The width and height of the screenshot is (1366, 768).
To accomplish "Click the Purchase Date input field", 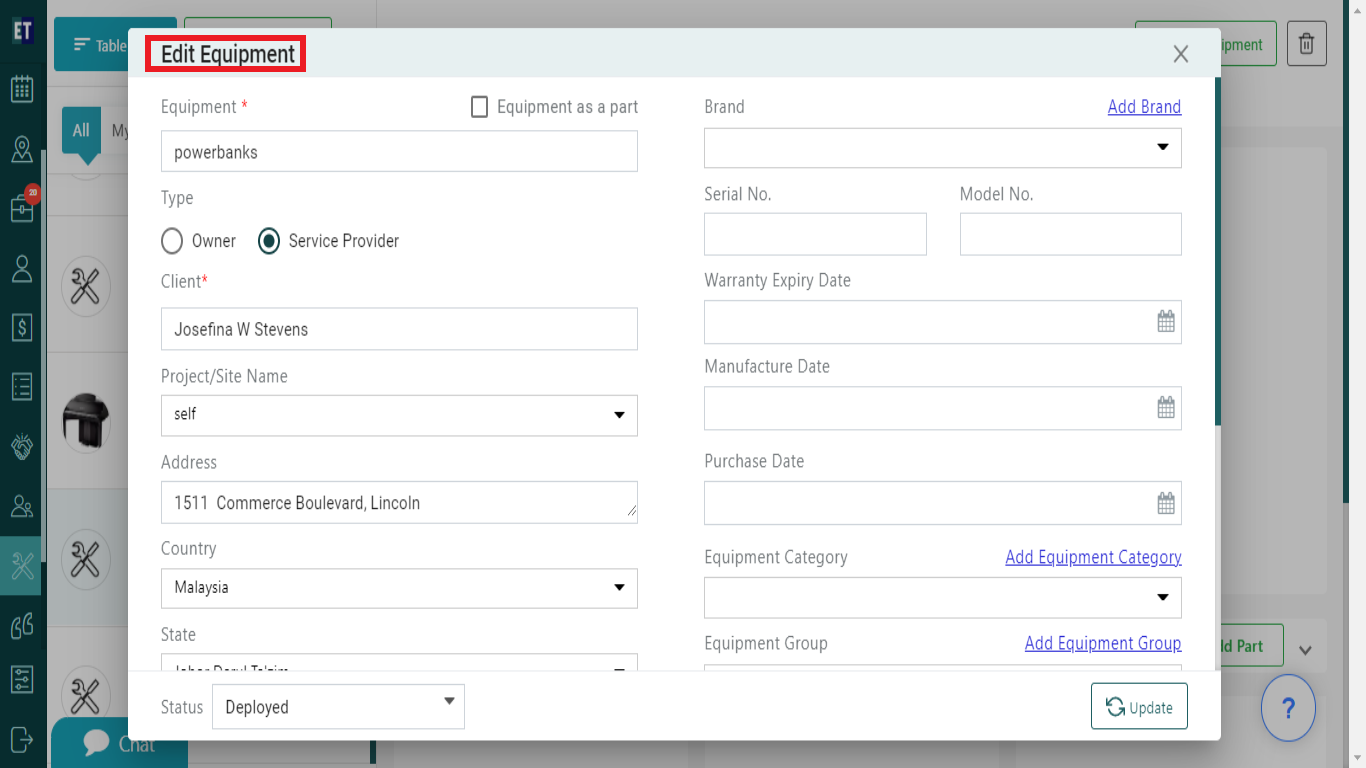I will pos(942,503).
